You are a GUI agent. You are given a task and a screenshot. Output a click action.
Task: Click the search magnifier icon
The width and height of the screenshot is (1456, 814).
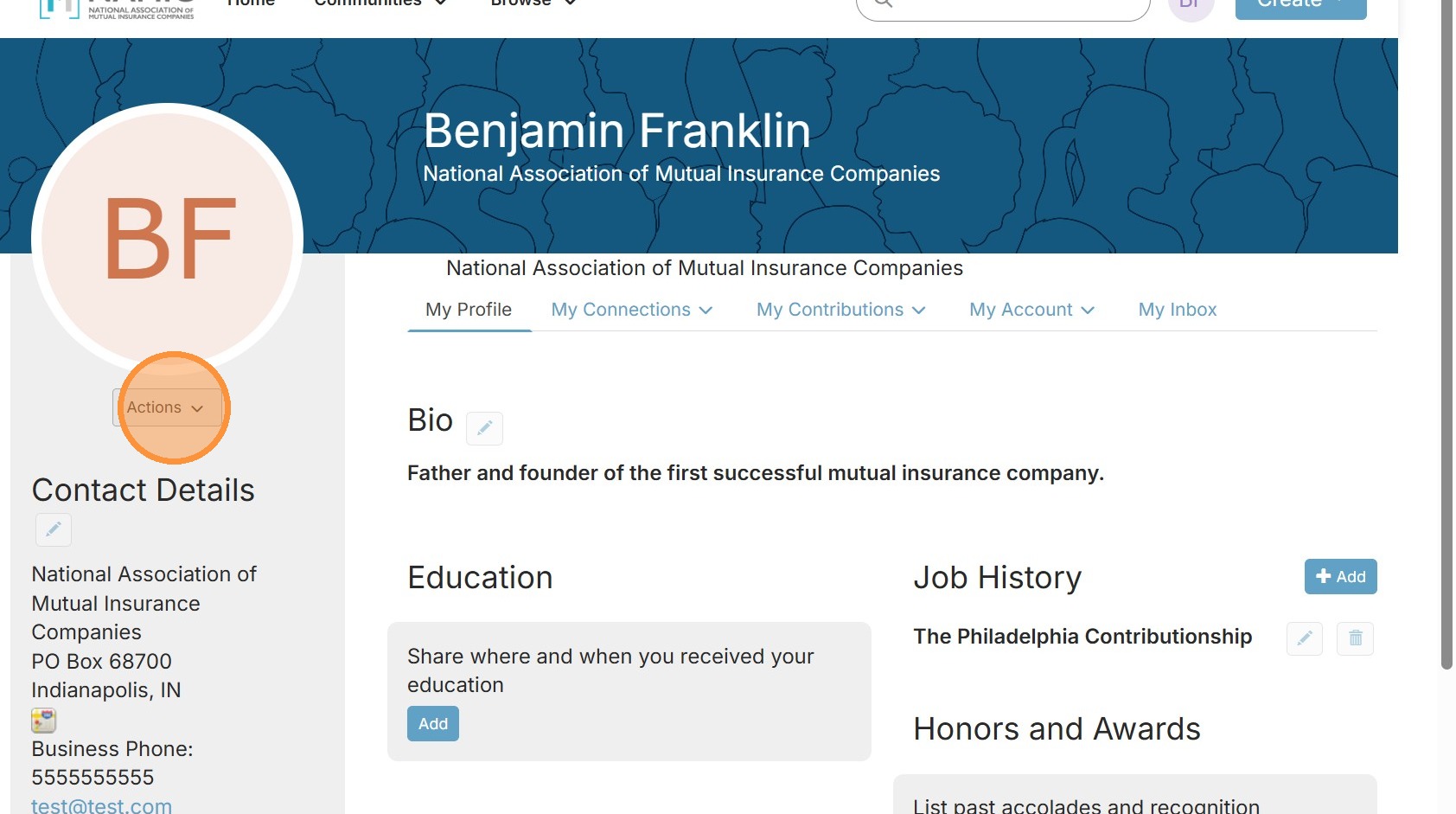883,3
